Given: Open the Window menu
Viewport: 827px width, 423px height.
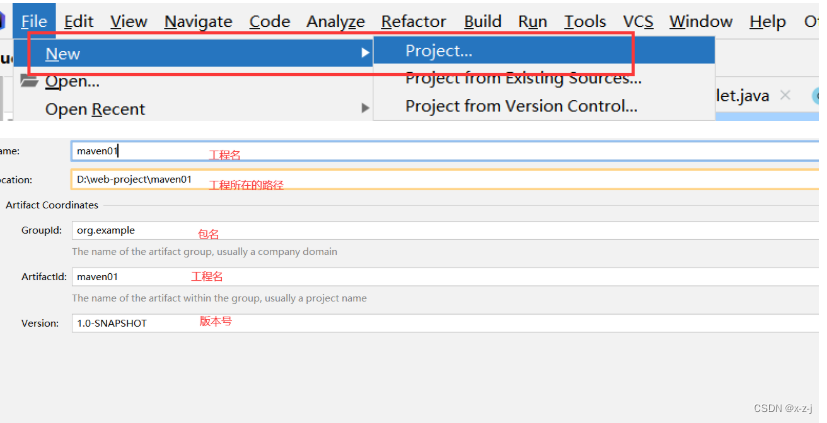Looking at the screenshot, I should [x=701, y=21].
